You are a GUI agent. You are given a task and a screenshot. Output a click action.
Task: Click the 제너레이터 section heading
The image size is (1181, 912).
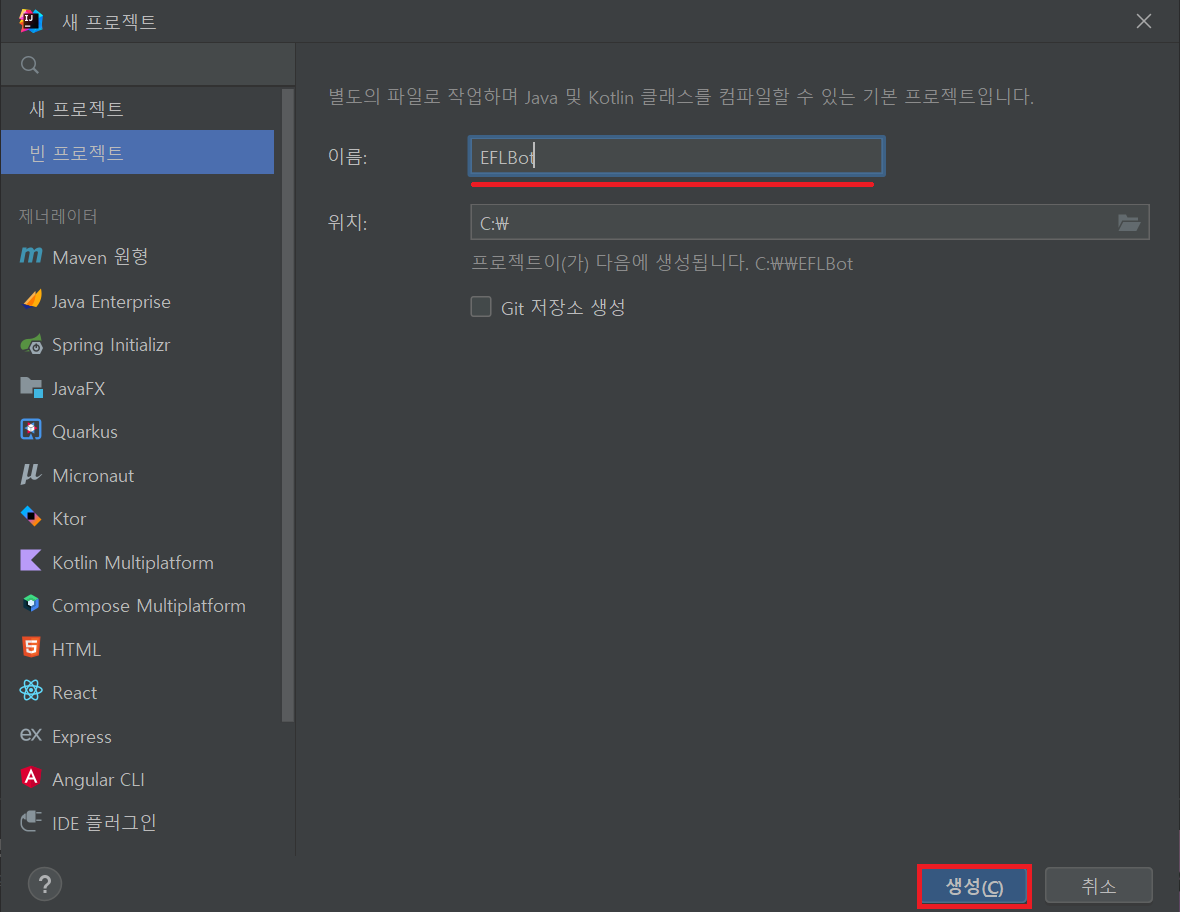click(58, 216)
